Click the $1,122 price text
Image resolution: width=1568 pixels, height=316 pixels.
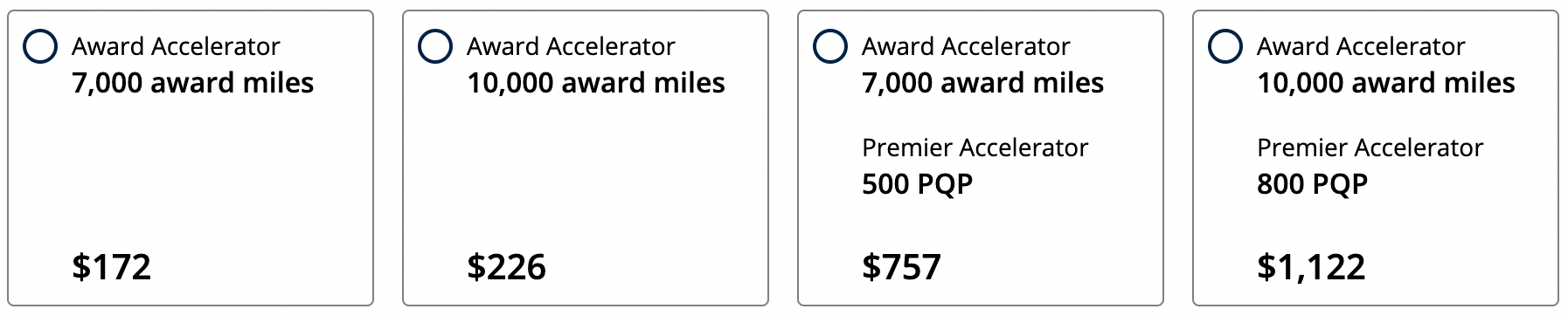tap(1311, 266)
